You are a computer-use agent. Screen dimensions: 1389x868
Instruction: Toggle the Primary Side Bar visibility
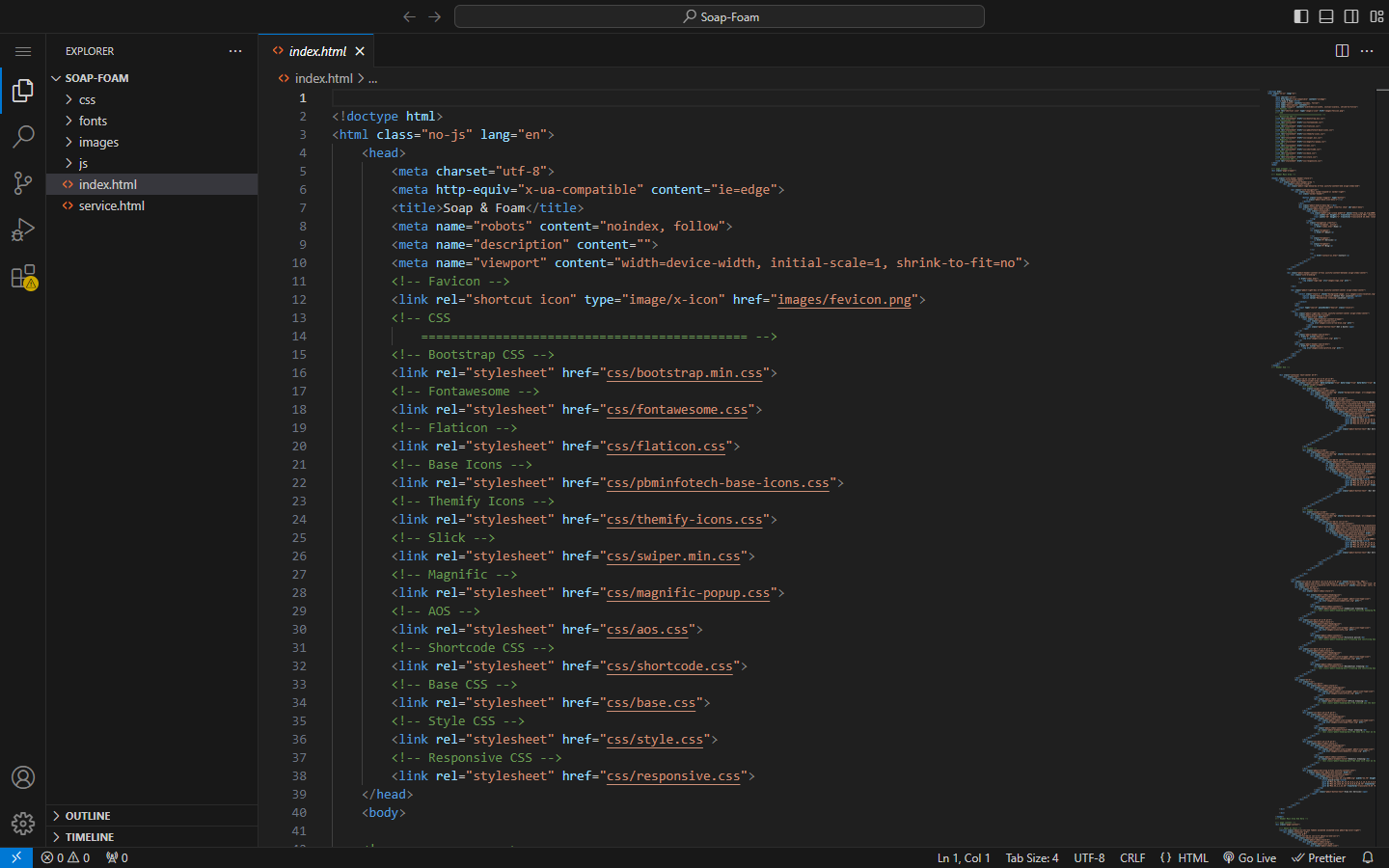(1301, 16)
